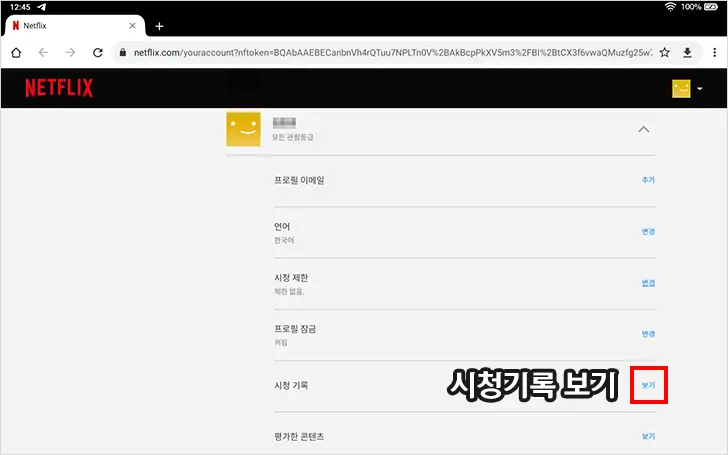The height and width of the screenshot is (455, 728).
Task: Open the browser three-dot menu
Action: pyautogui.click(x=715, y=52)
